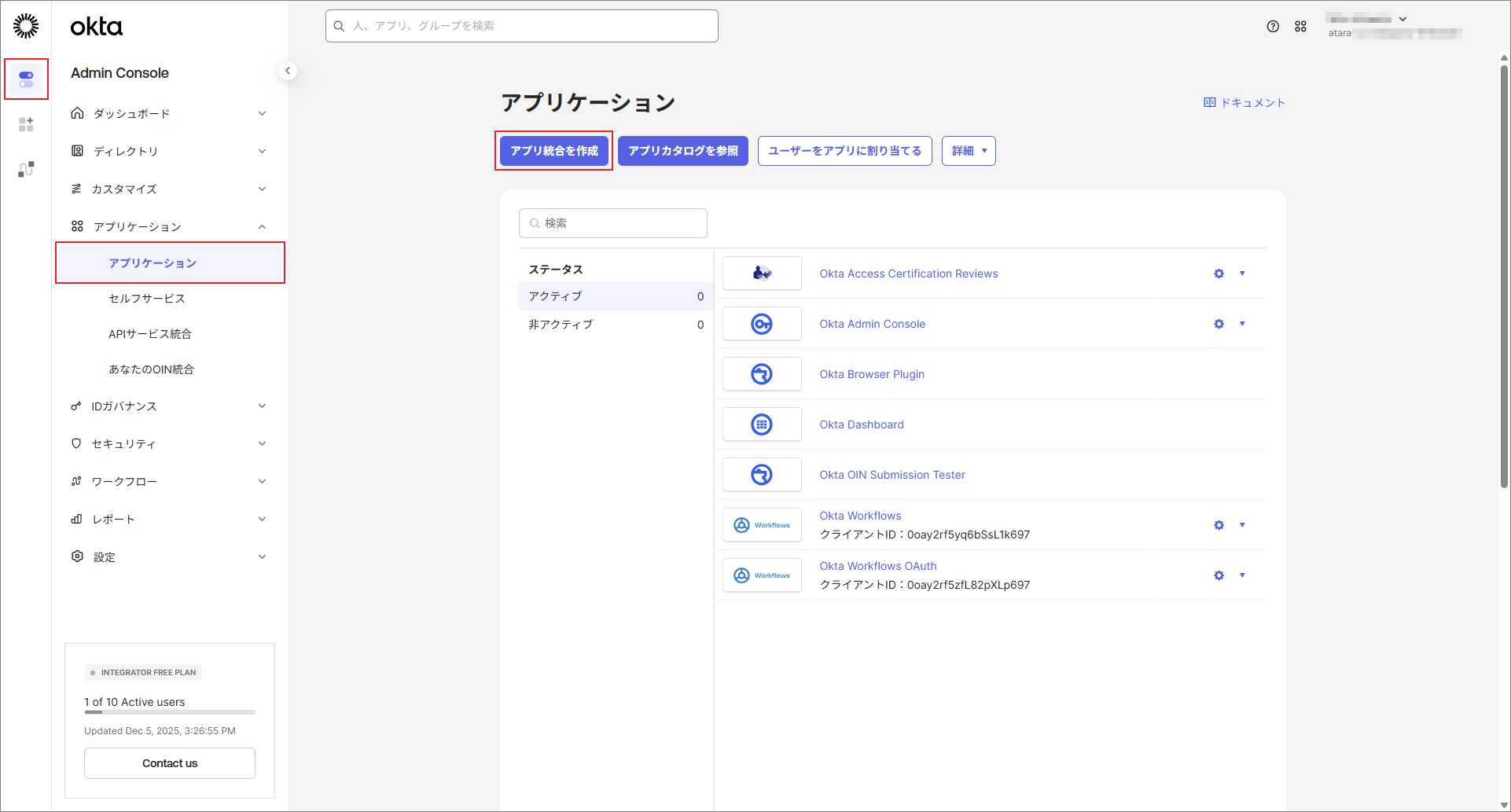Open the Okta Browser Plugin link
The image size is (1511, 812).
coord(872,374)
